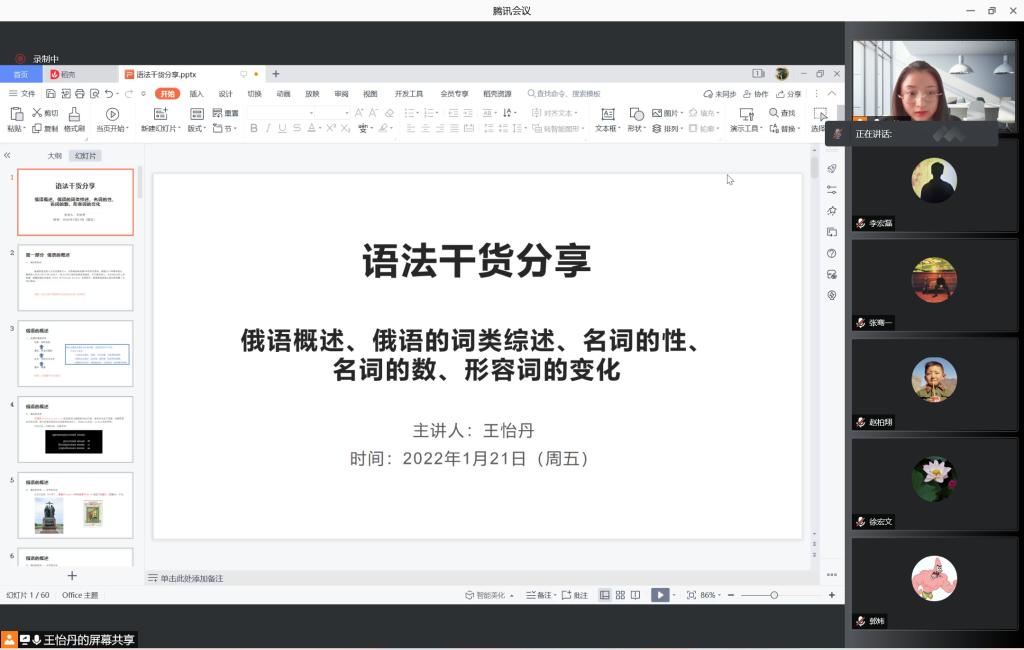The width and height of the screenshot is (1024, 650).
Task: Open the File (文件) menu
Action: tap(22, 94)
